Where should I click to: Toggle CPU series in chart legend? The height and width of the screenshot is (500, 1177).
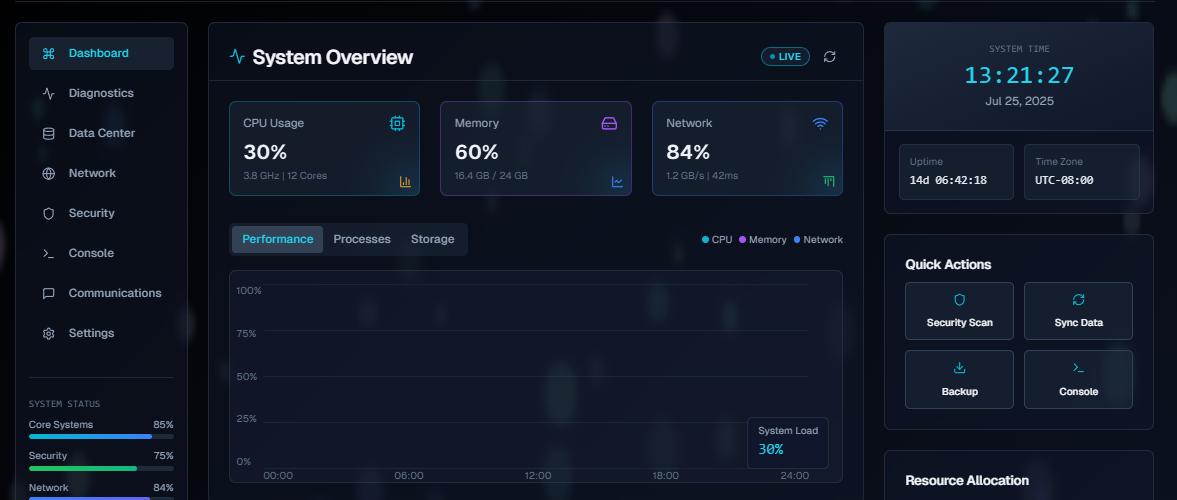717,239
